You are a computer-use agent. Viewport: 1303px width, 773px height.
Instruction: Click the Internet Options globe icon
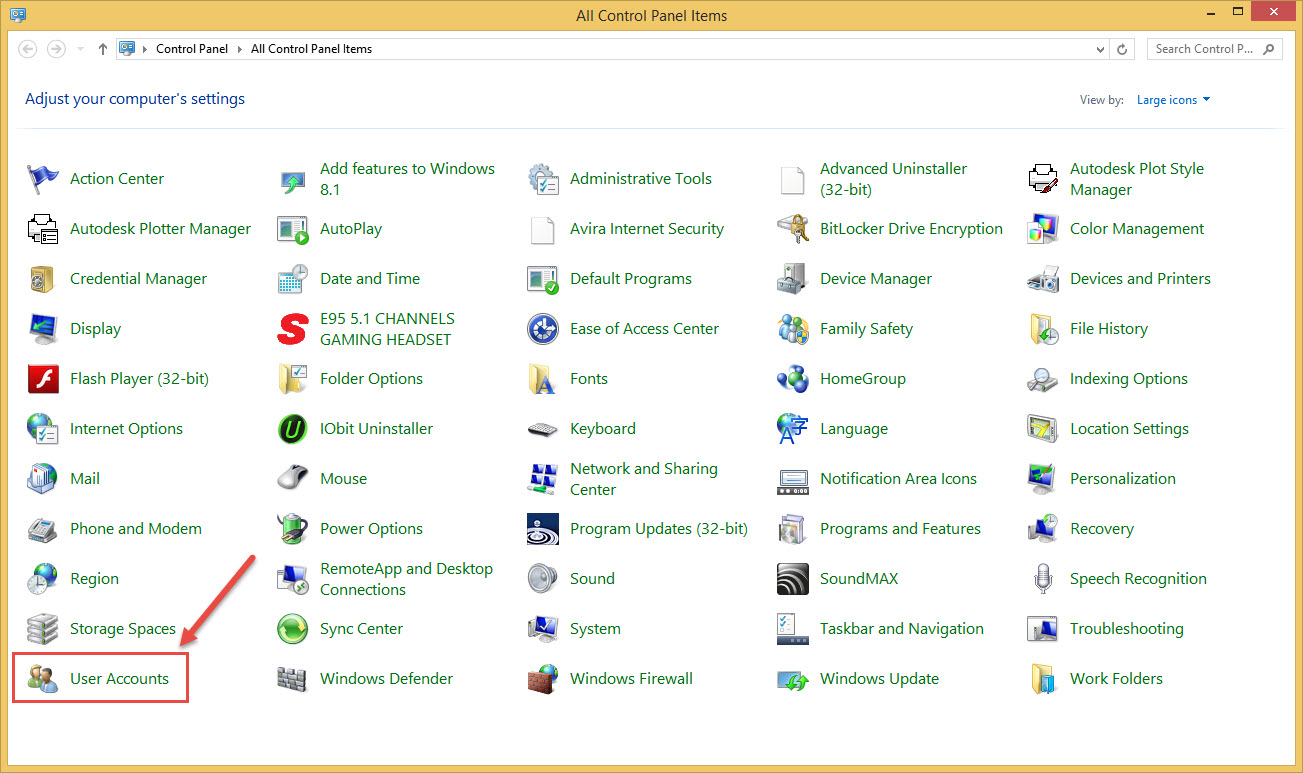click(x=43, y=429)
